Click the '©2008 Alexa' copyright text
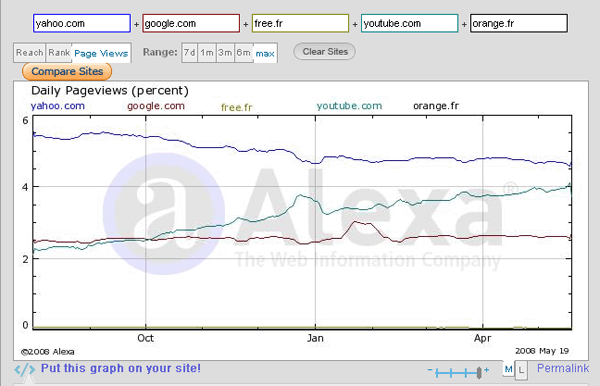 click(x=47, y=352)
